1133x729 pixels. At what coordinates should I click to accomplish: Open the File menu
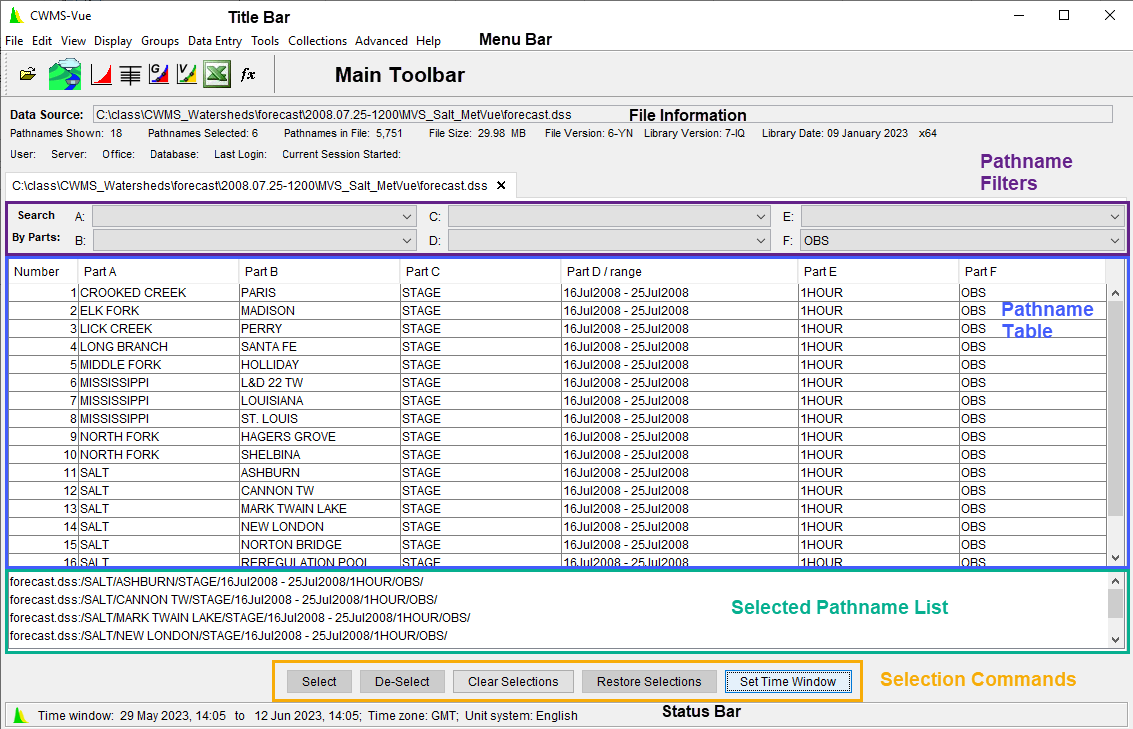(x=14, y=41)
